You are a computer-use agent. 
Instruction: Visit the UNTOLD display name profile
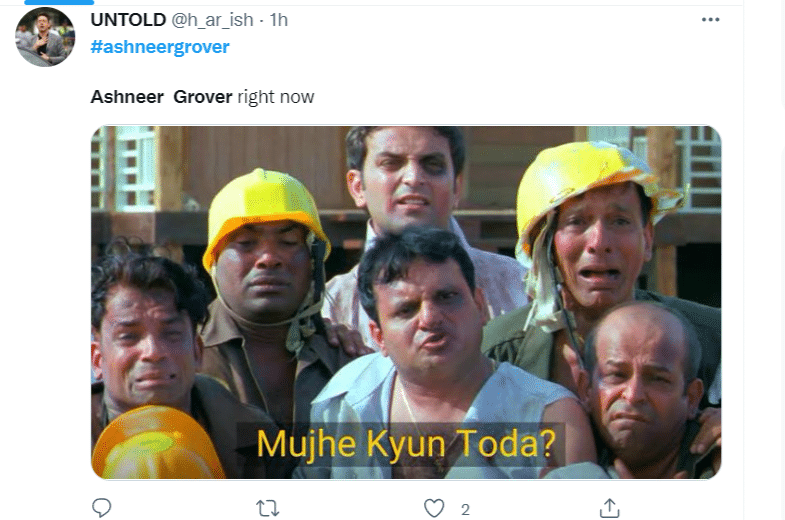coord(128,20)
